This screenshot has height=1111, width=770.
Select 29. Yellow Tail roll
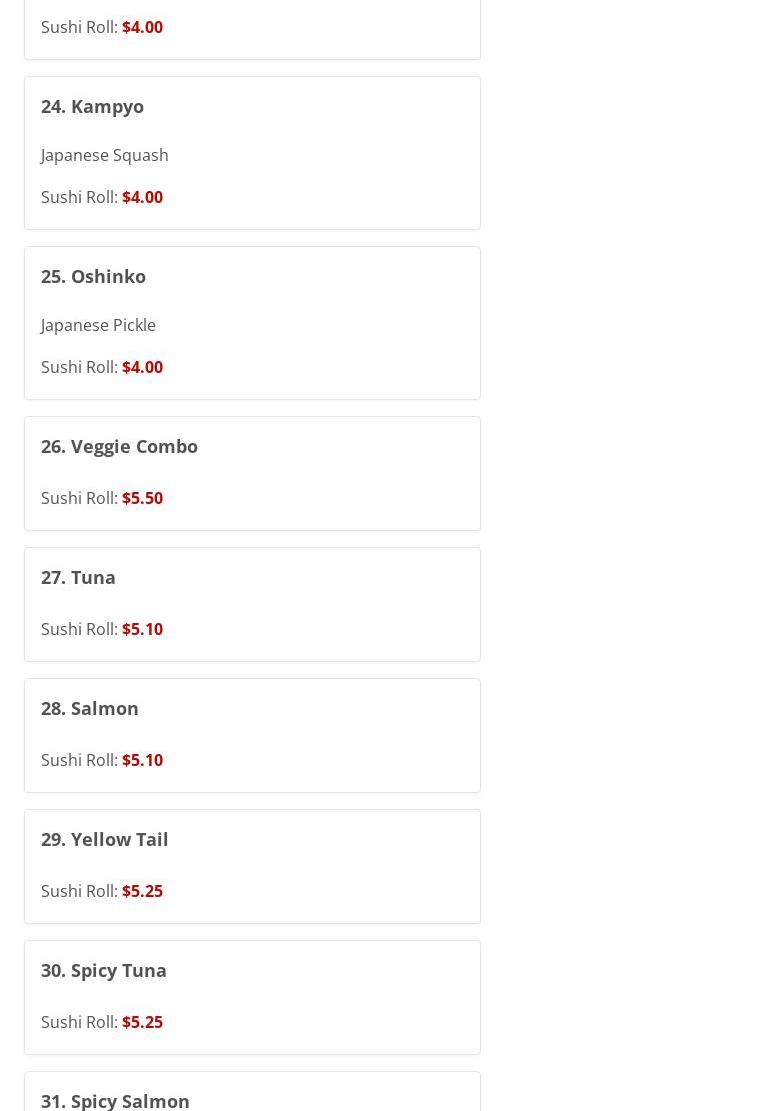104,839
